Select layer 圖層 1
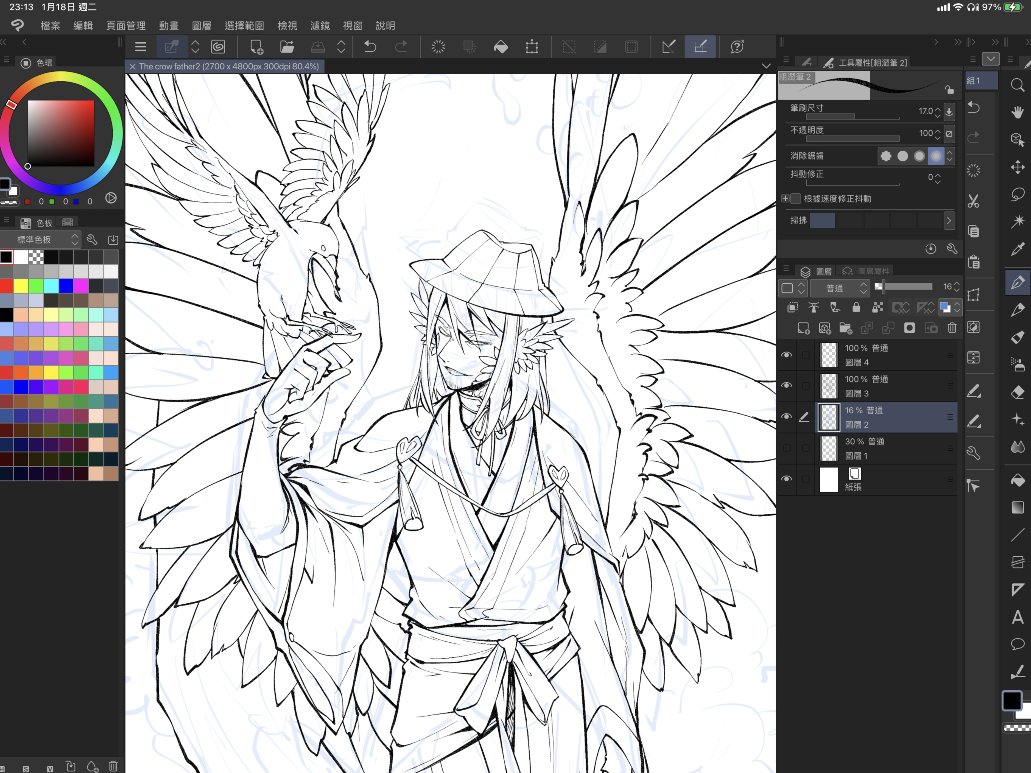This screenshot has width=1031, height=773. pyautogui.click(x=886, y=448)
